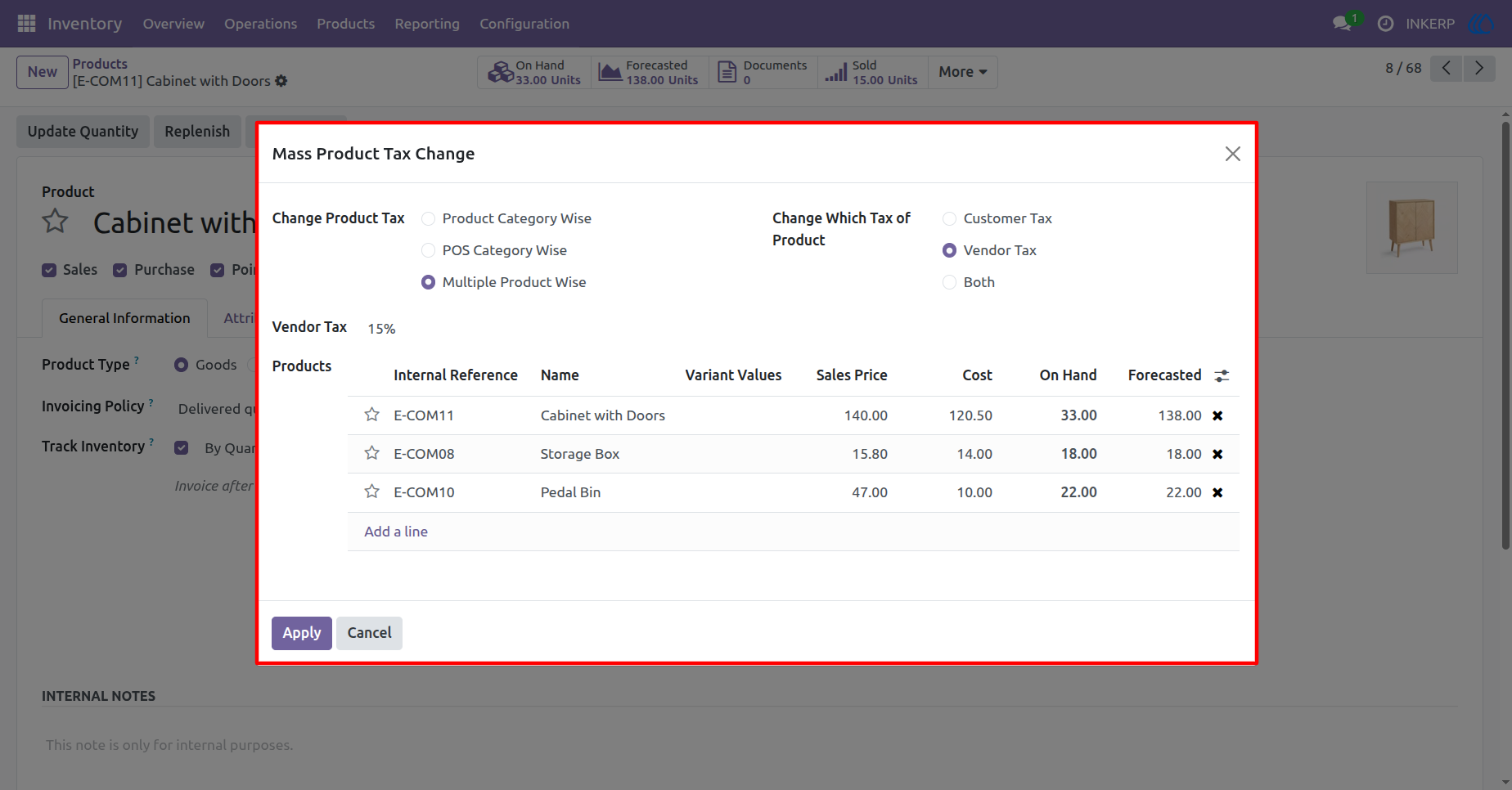This screenshot has width=1512, height=790.
Task: Open the Forecasted units stat
Action: coord(650,72)
